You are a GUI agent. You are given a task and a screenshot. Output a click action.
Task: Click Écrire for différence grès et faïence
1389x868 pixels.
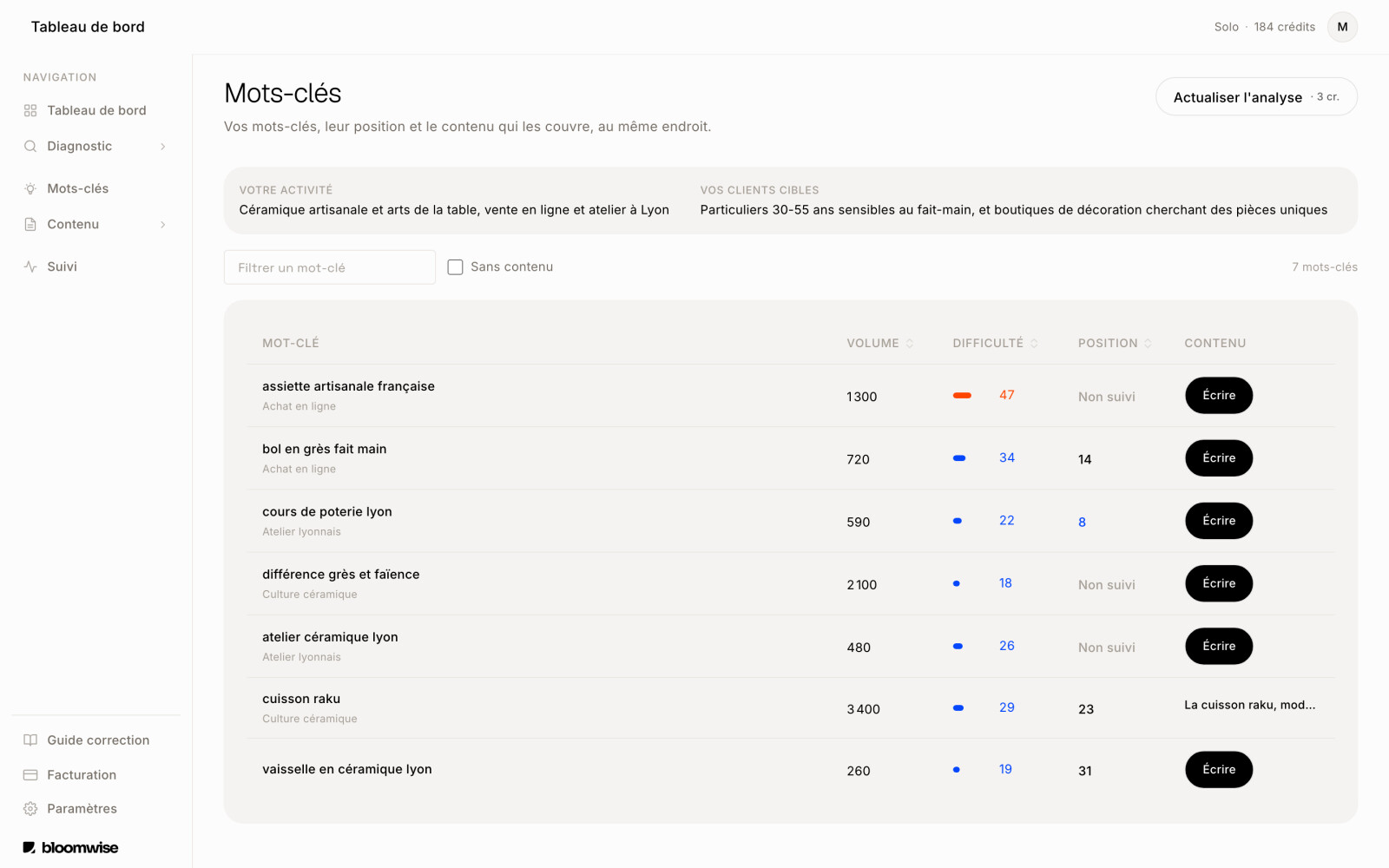pos(1219,583)
